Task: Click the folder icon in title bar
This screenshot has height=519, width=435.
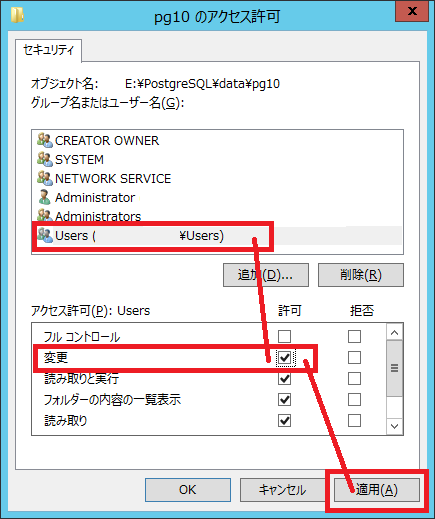Action: coord(17,15)
